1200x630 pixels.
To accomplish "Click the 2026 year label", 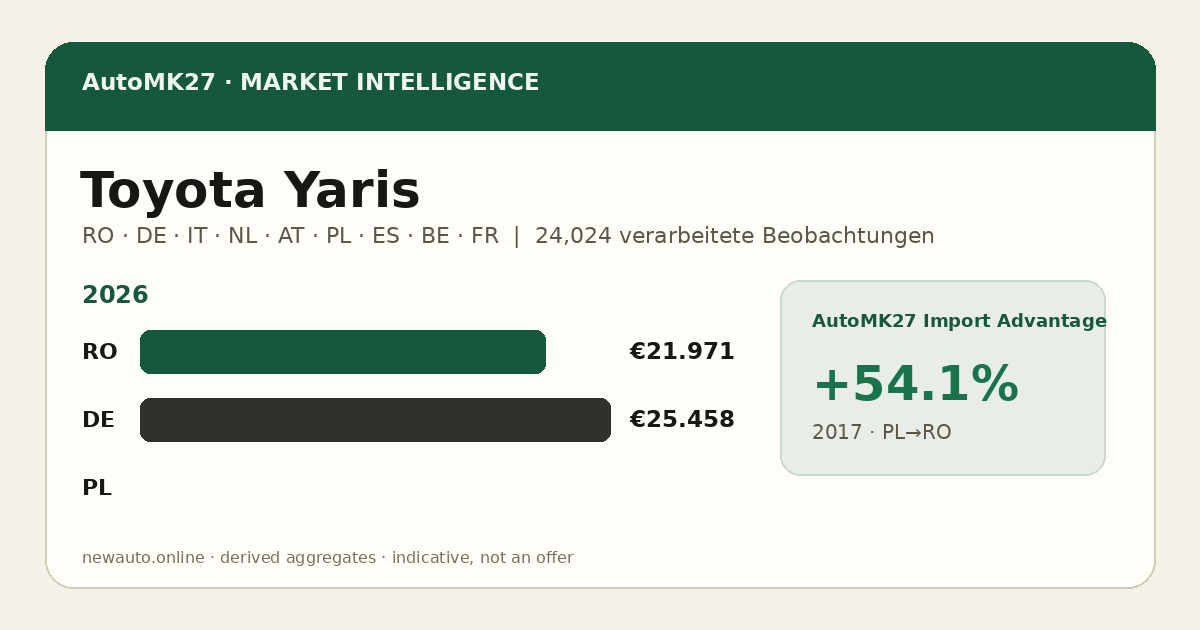I will 115,295.
